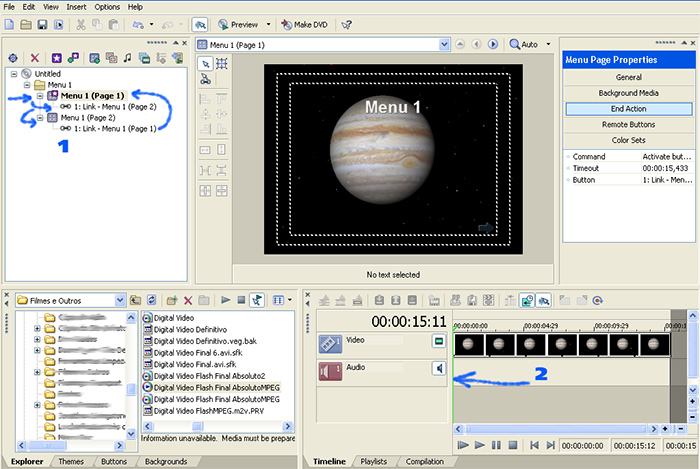The height and width of the screenshot is (469, 700).
Task: Click the arrow button on the menu preview
Action: pos(485,228)
